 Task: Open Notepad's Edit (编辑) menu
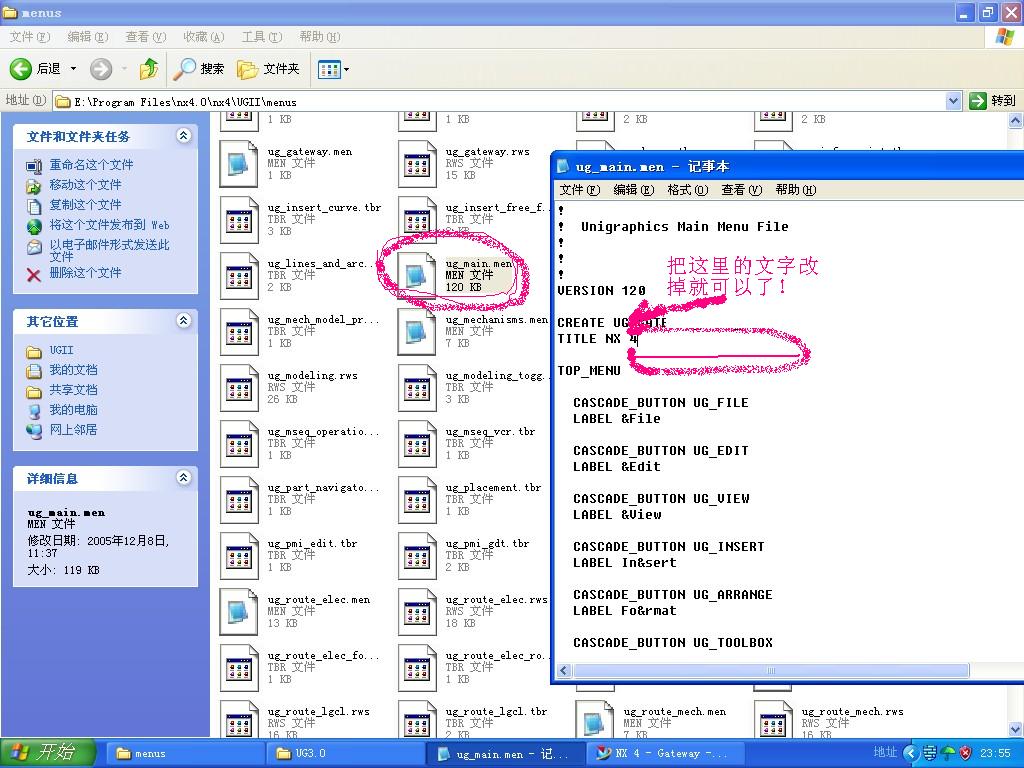[633, 189]
